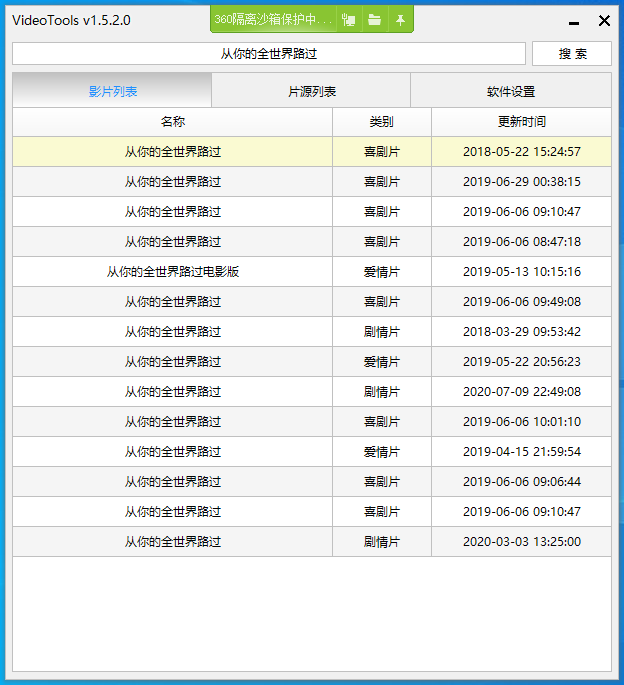Viewport: 624px width, 685px height.
Task: Click the 360隔离沙箱保护中 label
Action: point(273,20)
